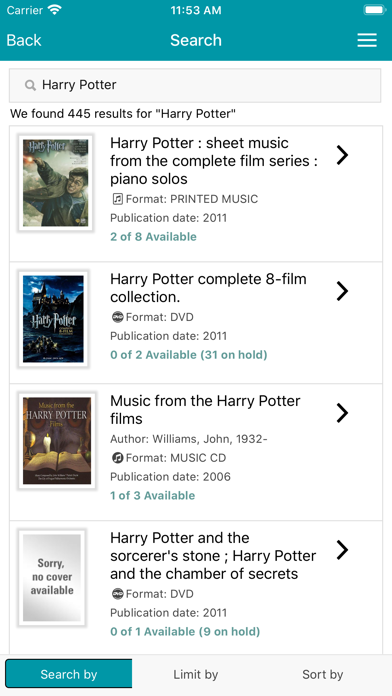Expand the sheet music result chevron
Viewport: 392px width, 696px height.
342,155
